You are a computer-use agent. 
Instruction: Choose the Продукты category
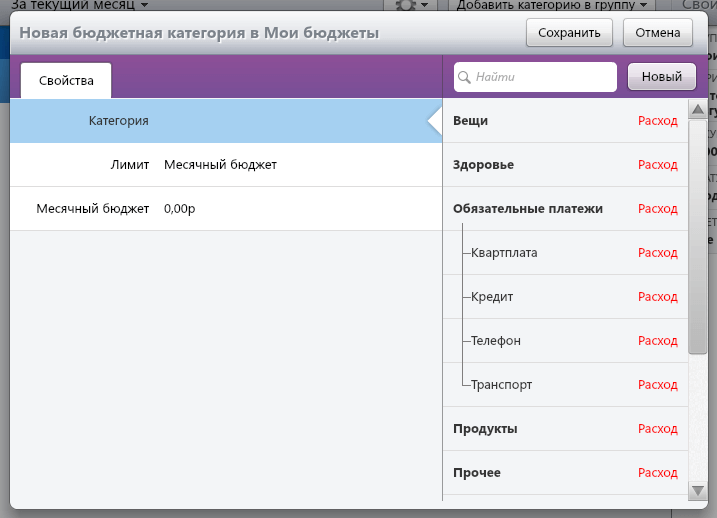(565, 428)
